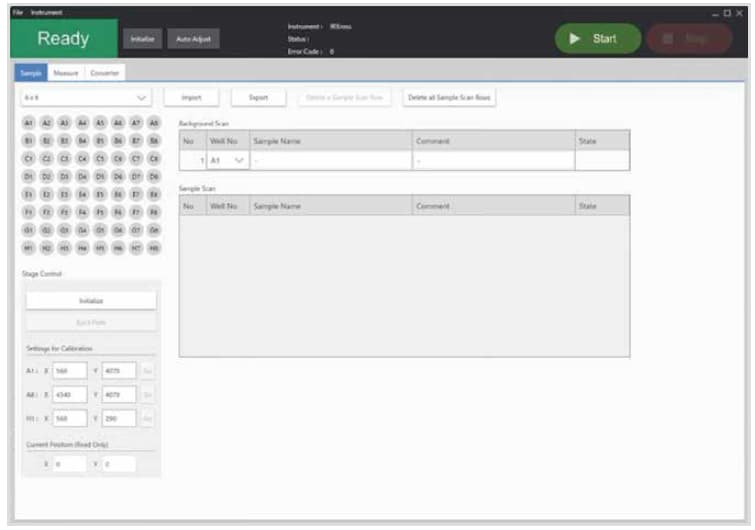Select well G4 in the plate grid
This screenshot has height=530, width=755.
tap(82, 230)
